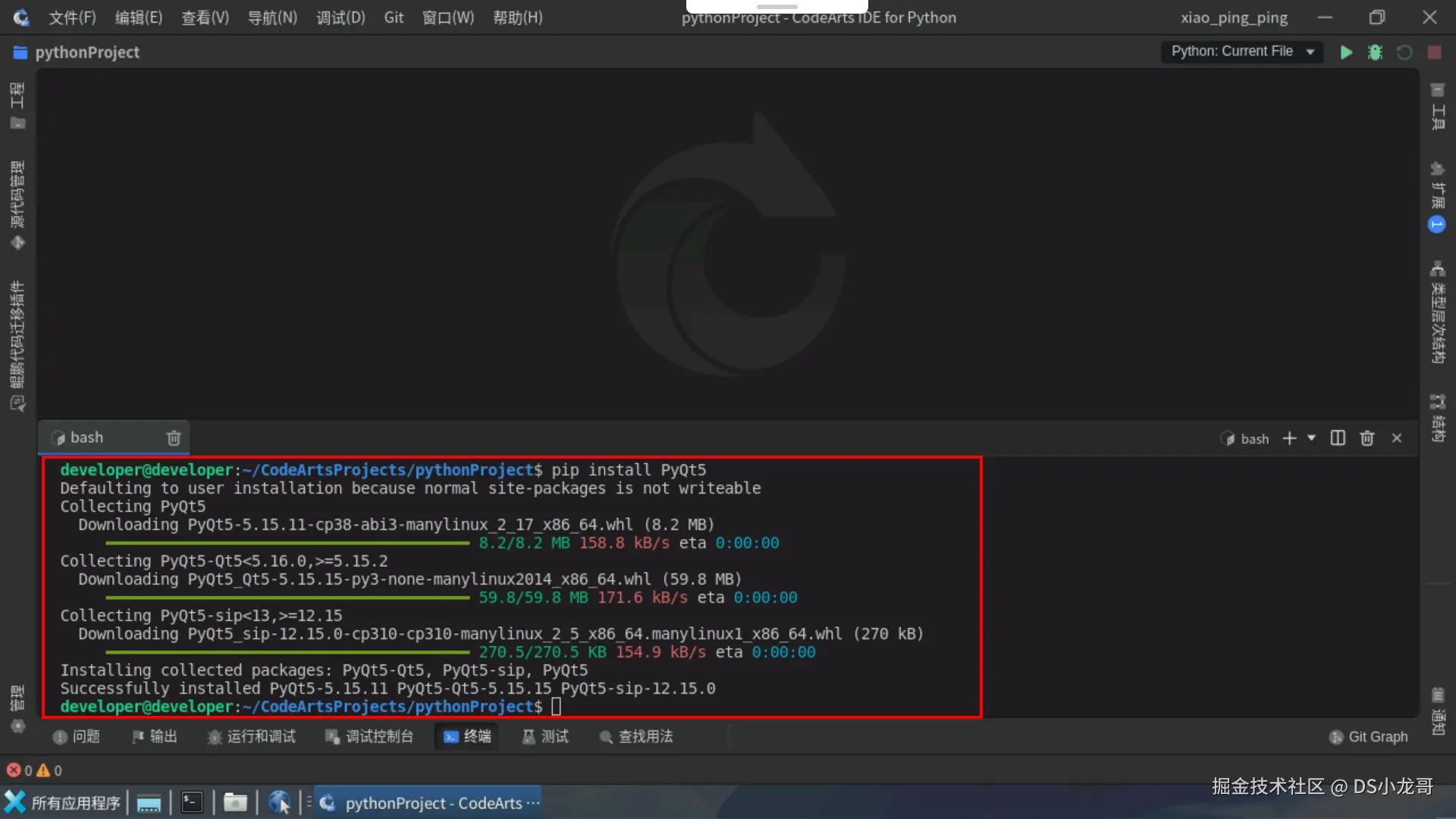Delete the bash tab with its trash icon
1456x819 pixels.
coord(174,438)
